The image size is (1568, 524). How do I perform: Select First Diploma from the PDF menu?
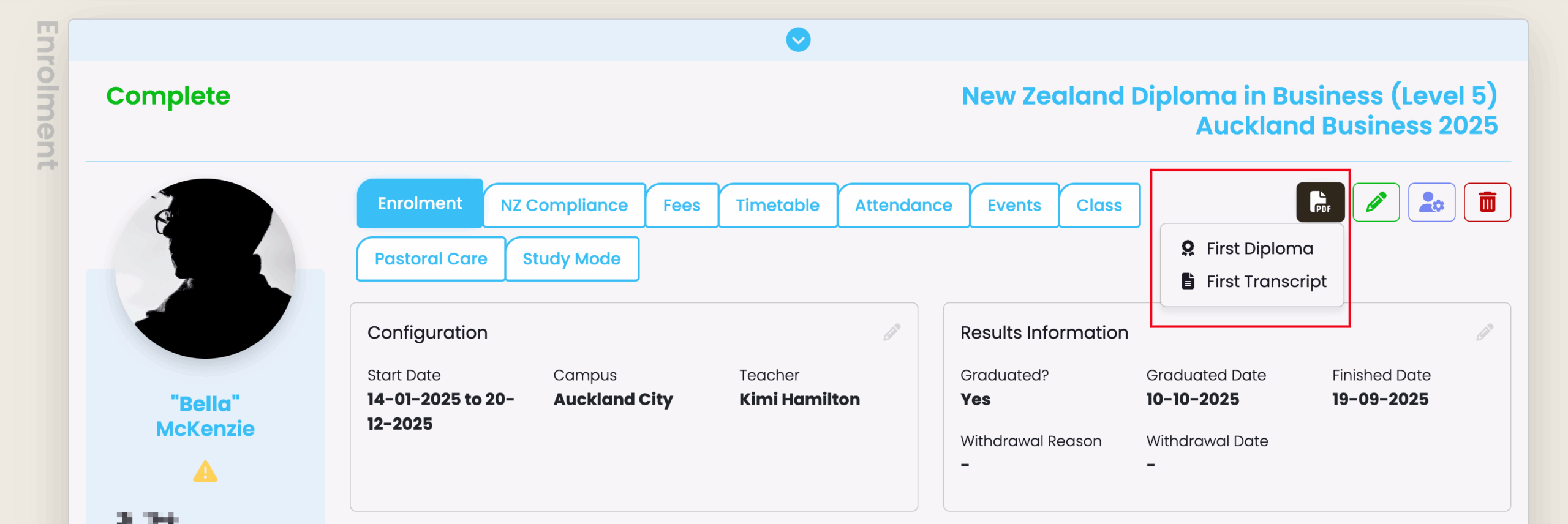(x=1259, y=249)
